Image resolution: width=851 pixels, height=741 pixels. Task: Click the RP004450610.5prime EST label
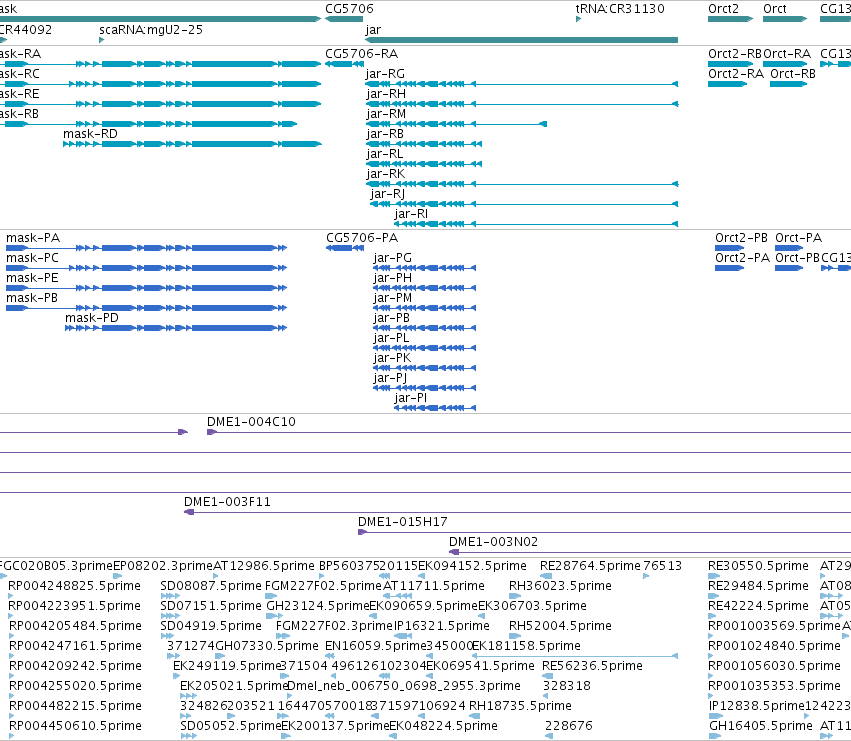click(x=75, y=726)
